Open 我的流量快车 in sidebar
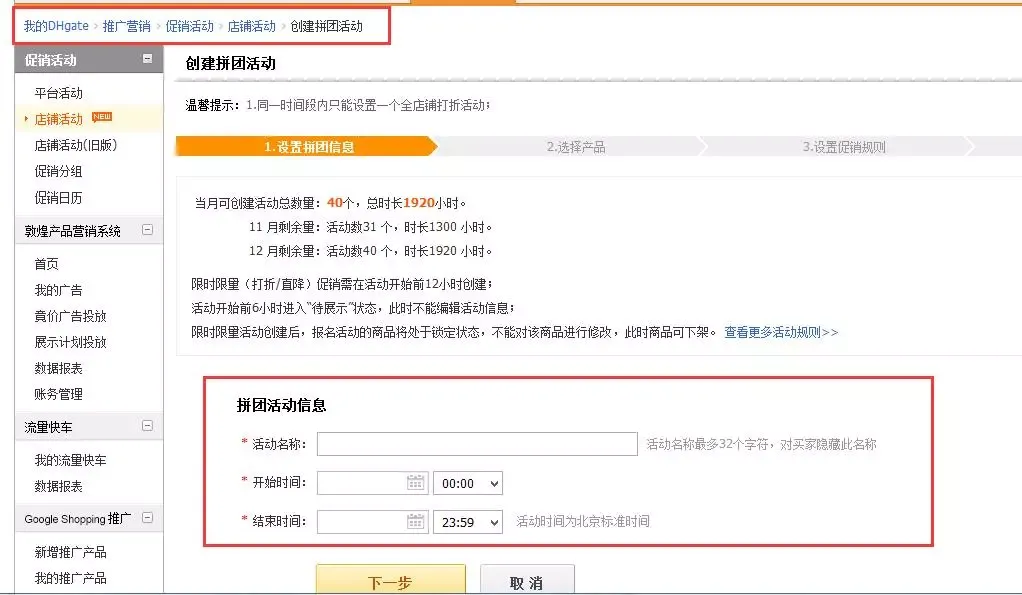1022x595 pixels. coord(70,460)
